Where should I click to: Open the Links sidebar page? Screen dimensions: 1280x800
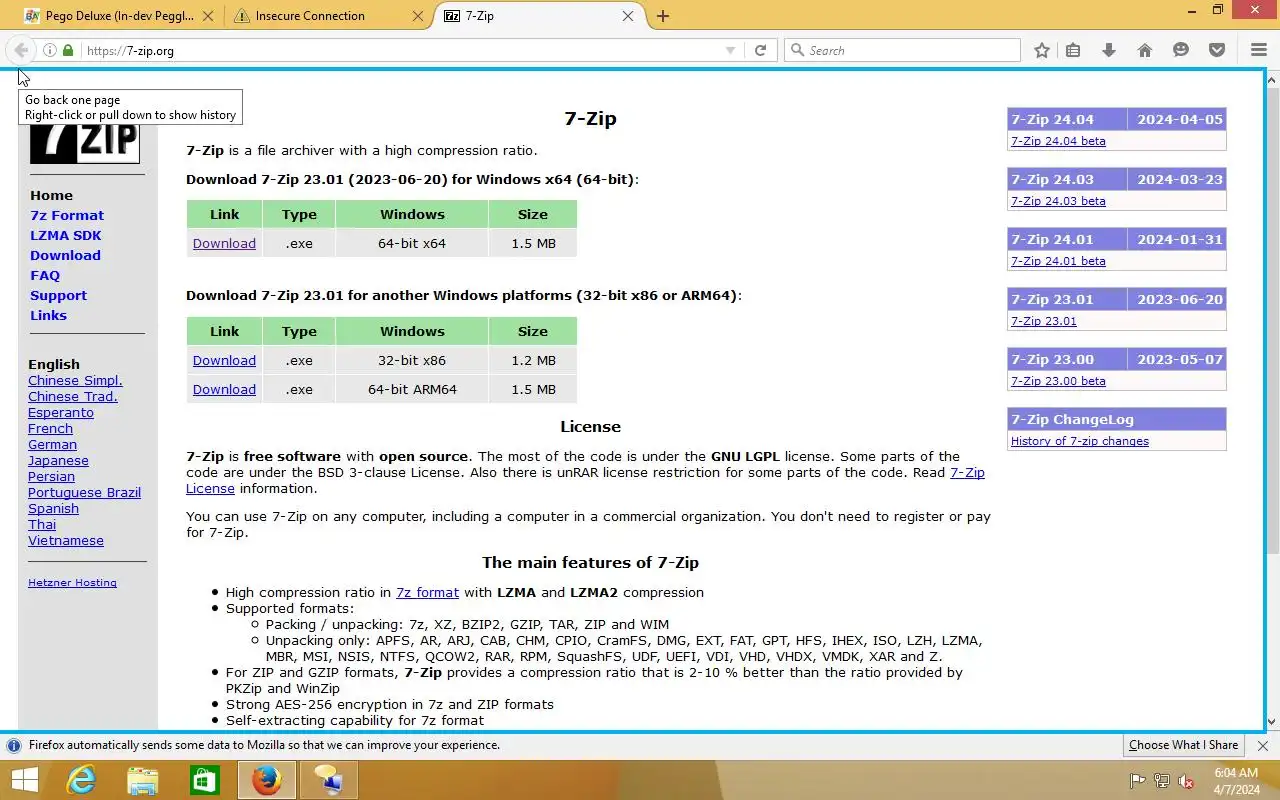[x=48, y=316]
